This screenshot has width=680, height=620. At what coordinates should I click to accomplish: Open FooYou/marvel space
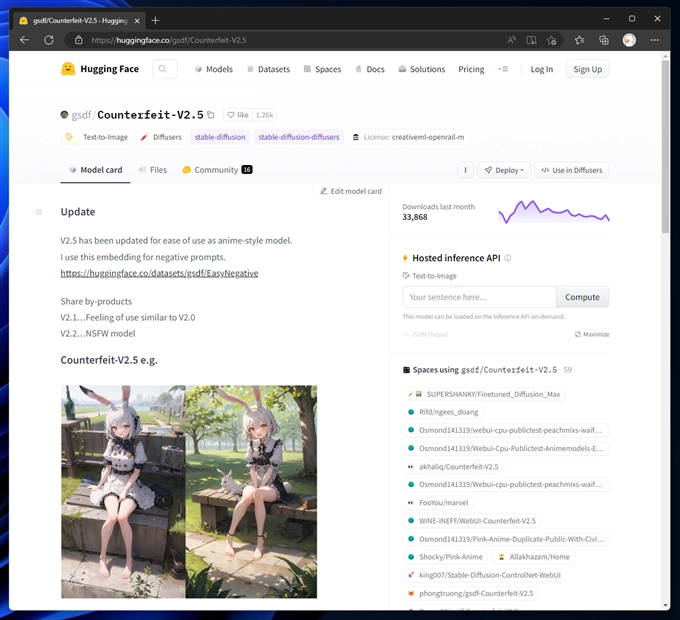(438, 503)
